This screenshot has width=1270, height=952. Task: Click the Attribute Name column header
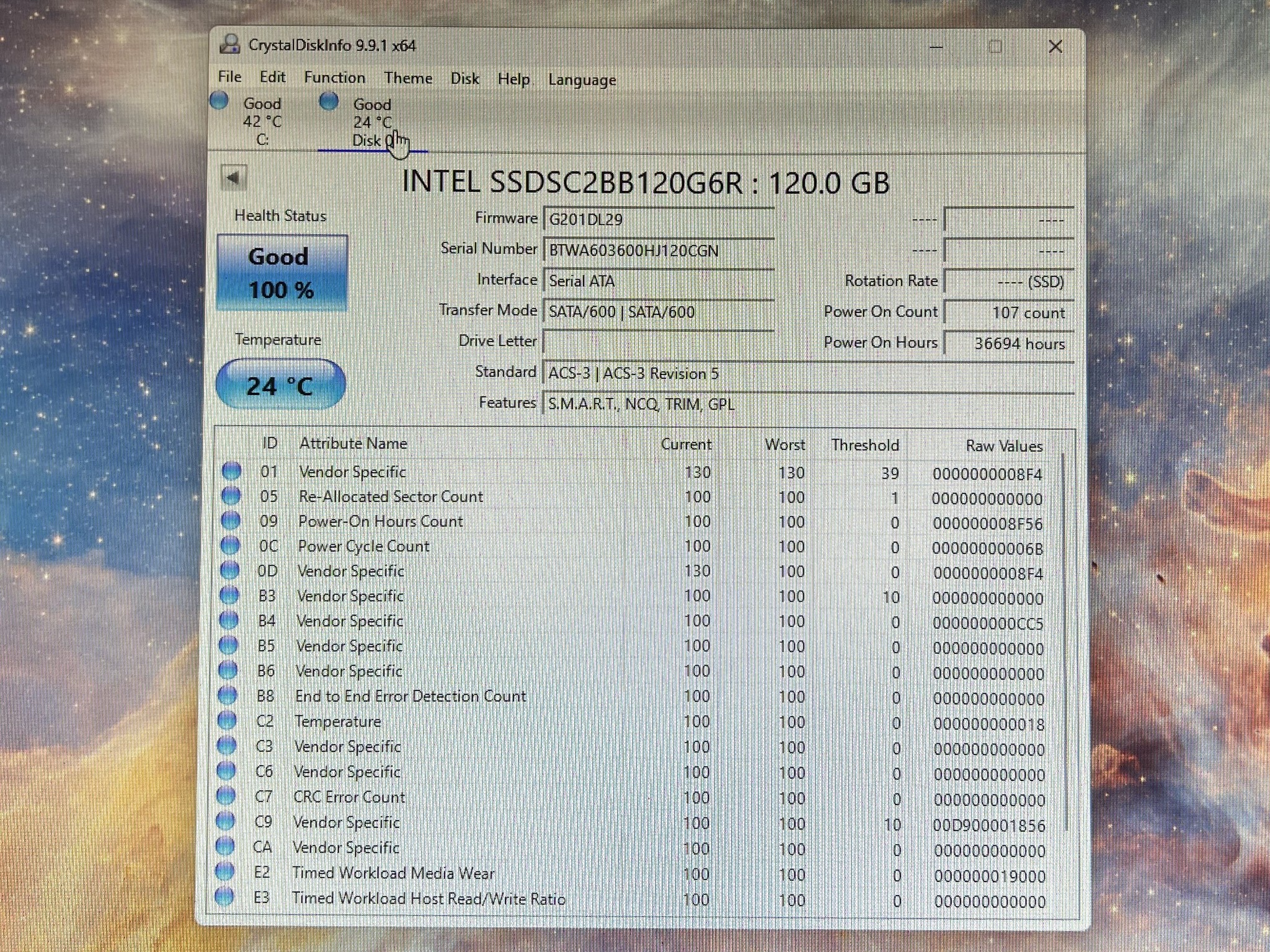(353, 443)
